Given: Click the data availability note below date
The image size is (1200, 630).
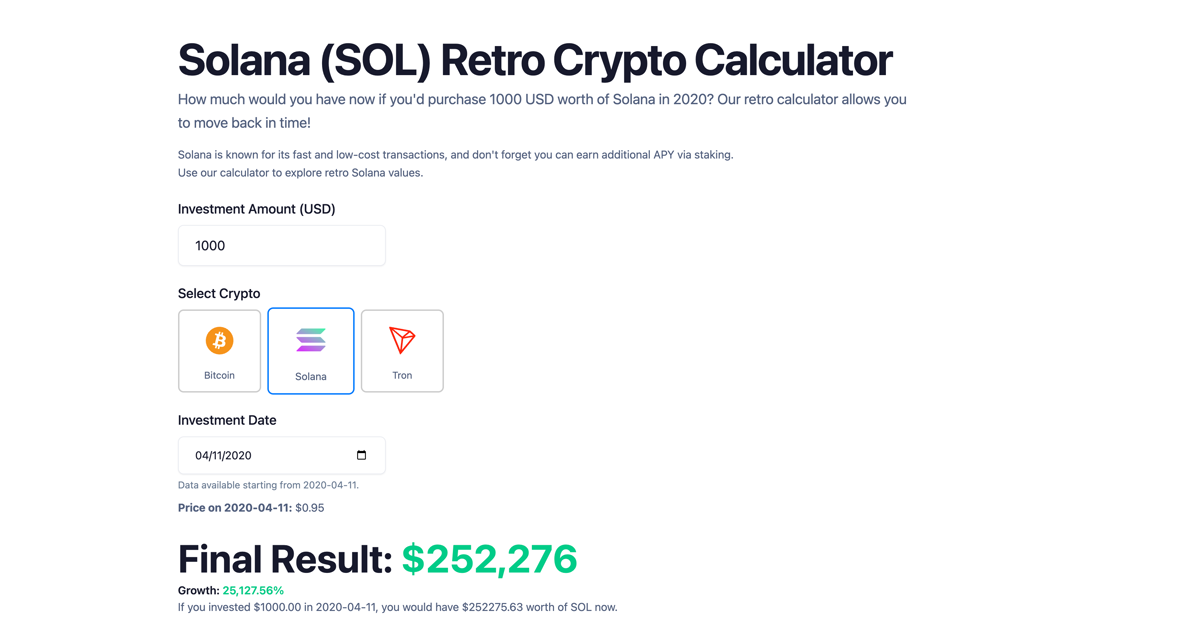Looking at the screenshot, I should (x=268, y=485).
